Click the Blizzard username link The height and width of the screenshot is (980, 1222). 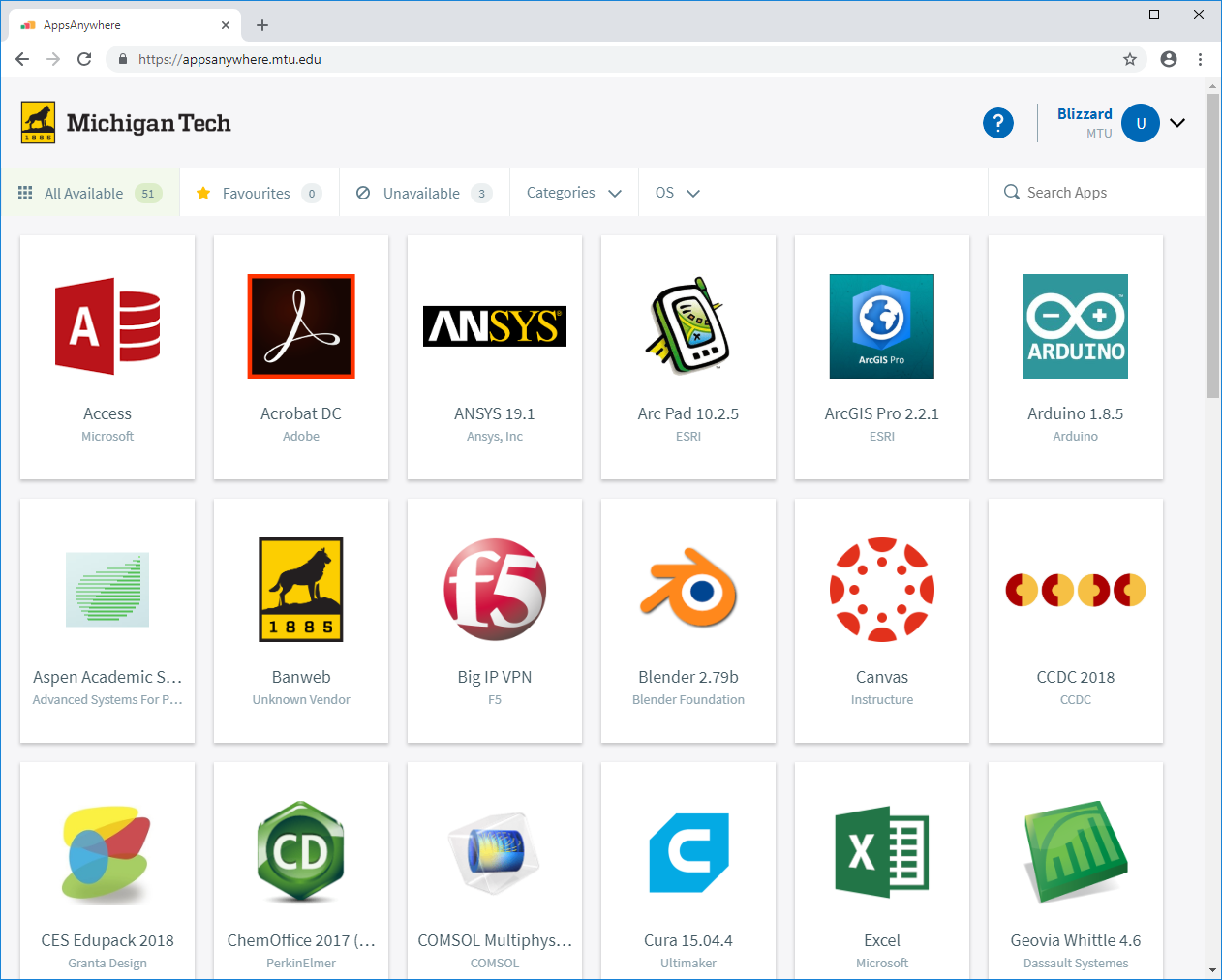point(1085,114)
